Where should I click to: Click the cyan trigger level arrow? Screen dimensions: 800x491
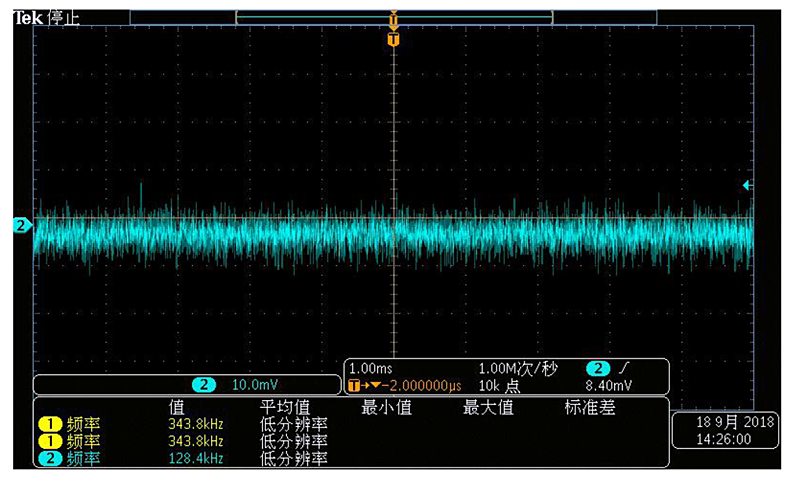click(747, 185)
